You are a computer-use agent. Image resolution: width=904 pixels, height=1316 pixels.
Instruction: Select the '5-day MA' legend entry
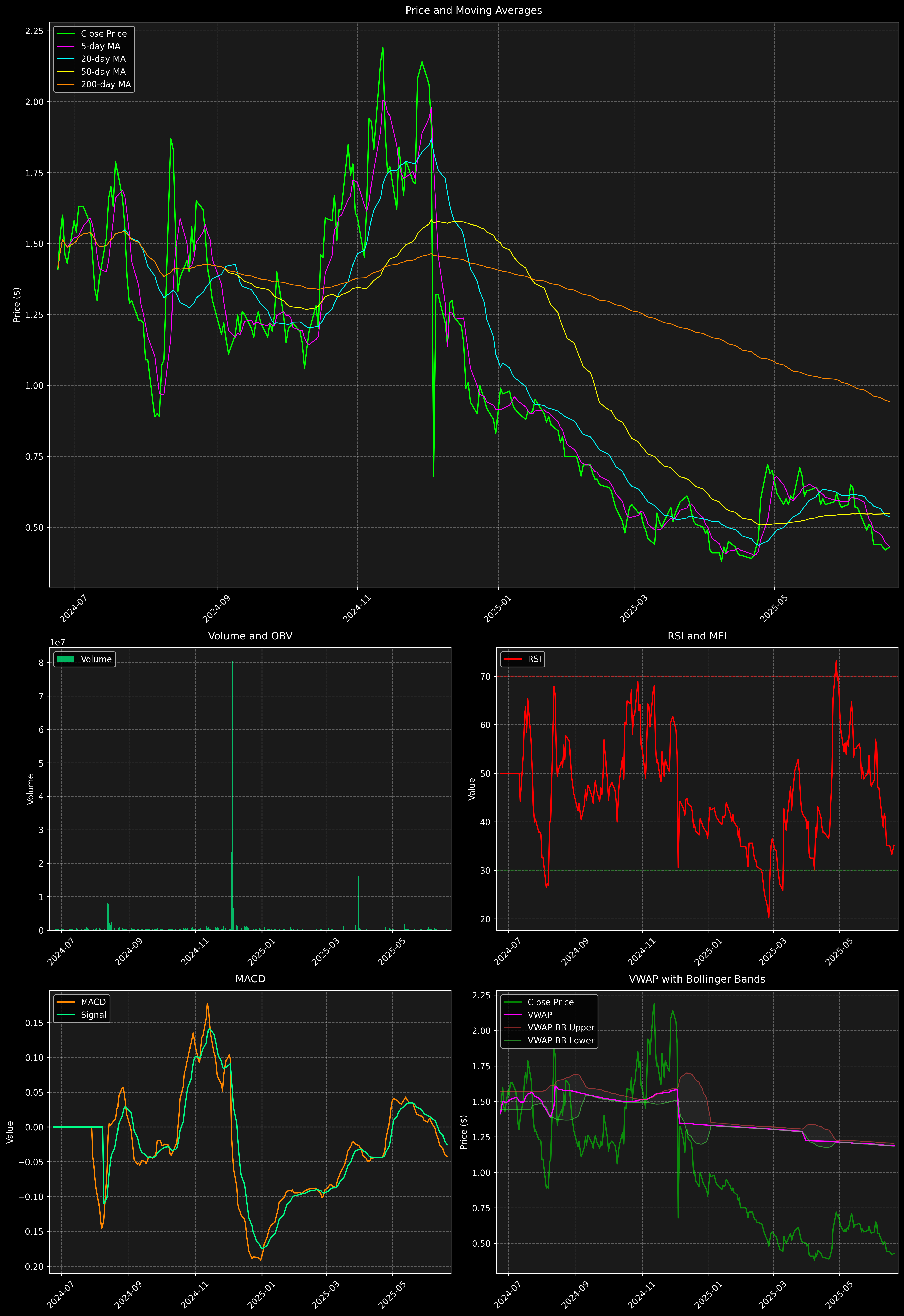[100, 47]
